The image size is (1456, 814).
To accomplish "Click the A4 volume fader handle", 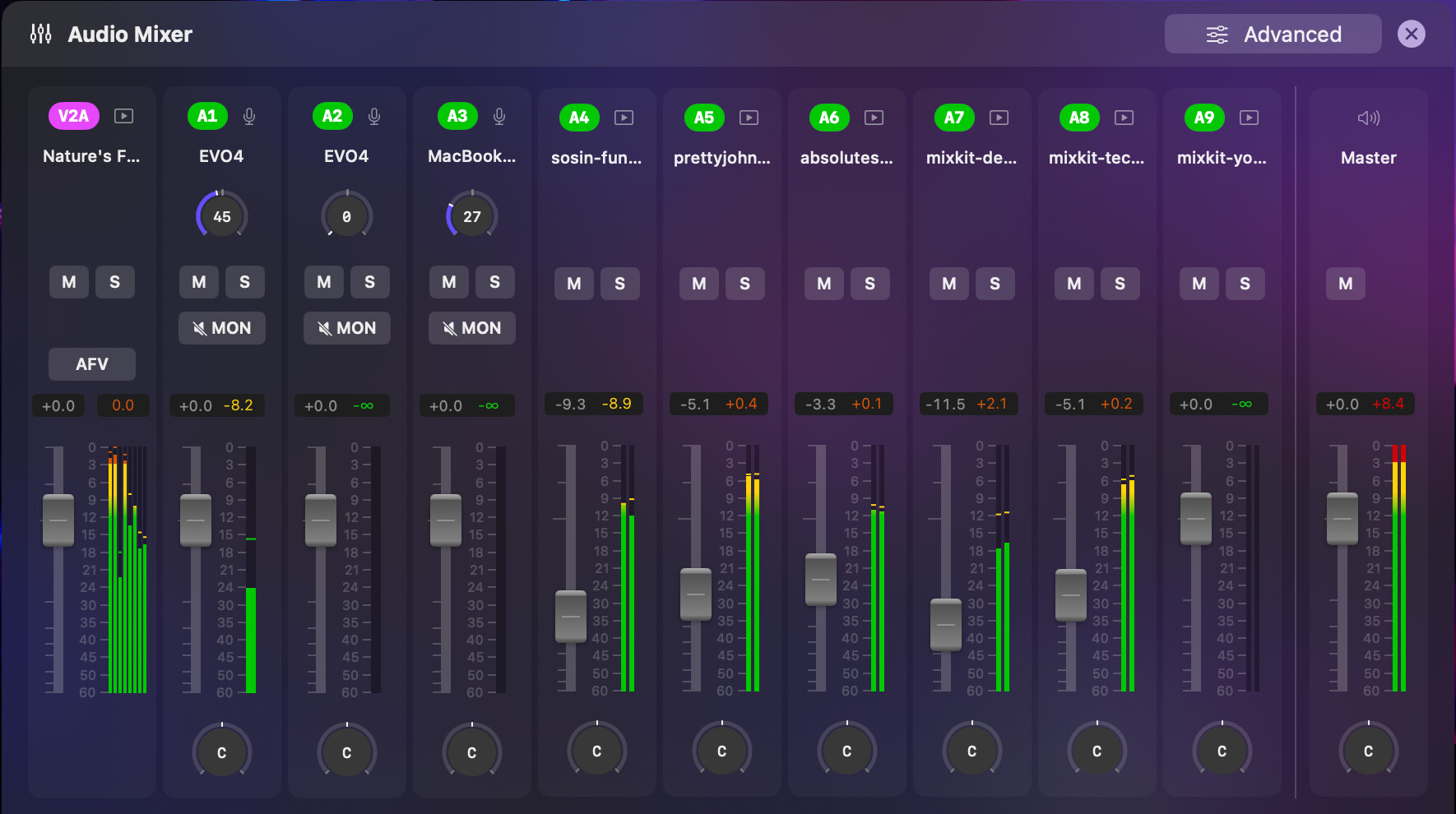I will pos(571,617).
